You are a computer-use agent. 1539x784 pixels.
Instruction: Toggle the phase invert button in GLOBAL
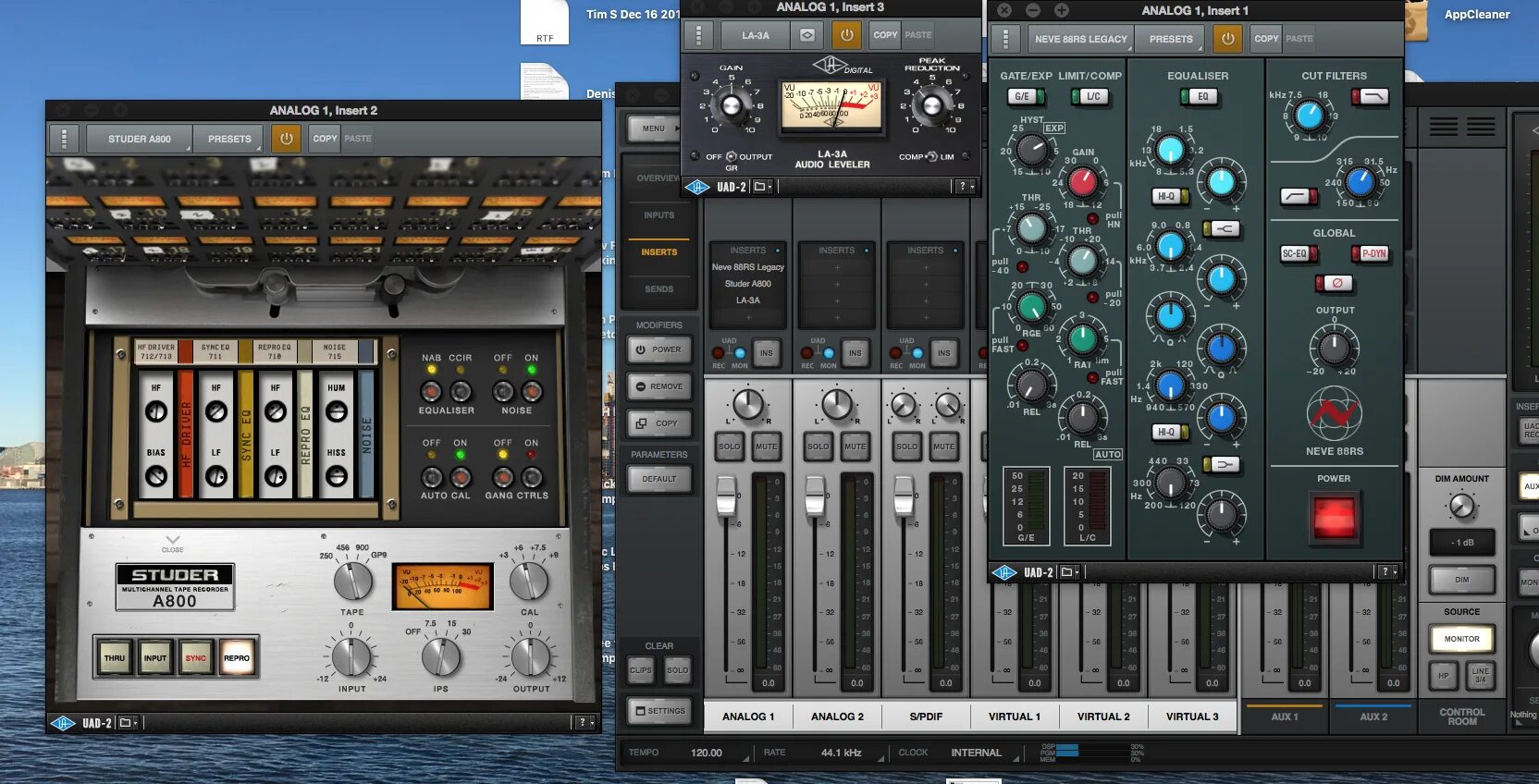click(x=1334, y=283)
